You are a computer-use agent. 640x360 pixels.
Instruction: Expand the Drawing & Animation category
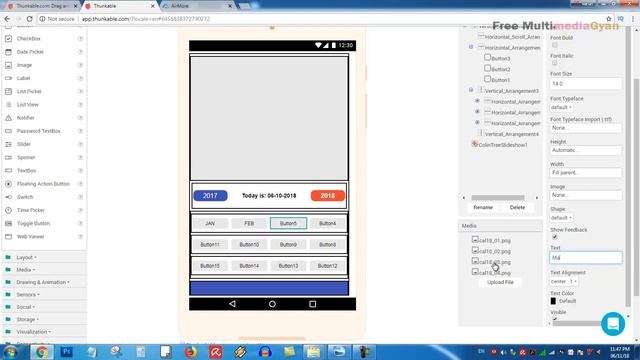click(42, 282)
